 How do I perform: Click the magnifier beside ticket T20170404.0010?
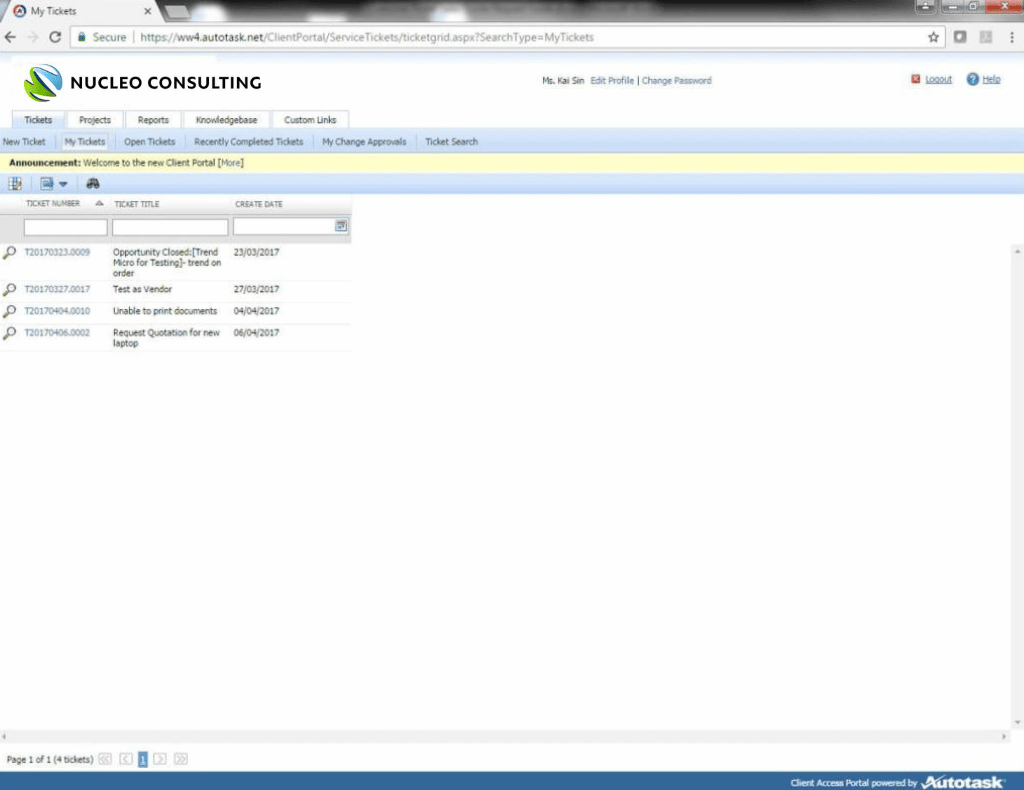(x=10, y=311)
